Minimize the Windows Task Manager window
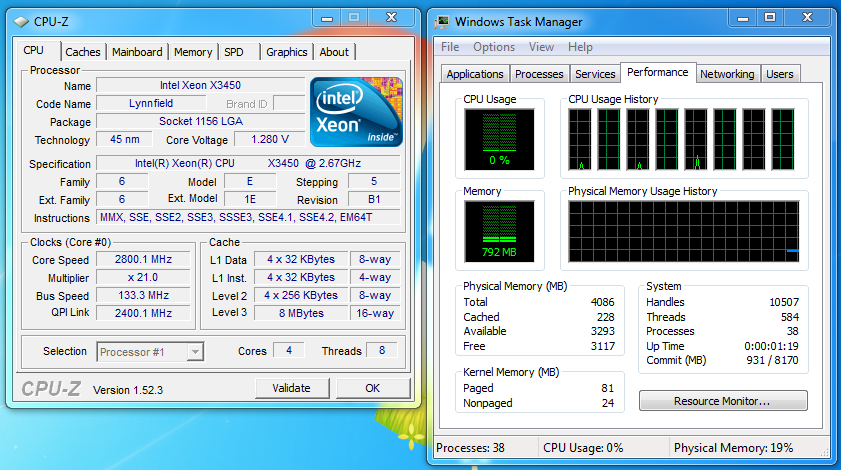This screenshot has width=841, height=470. coord(743,18)
